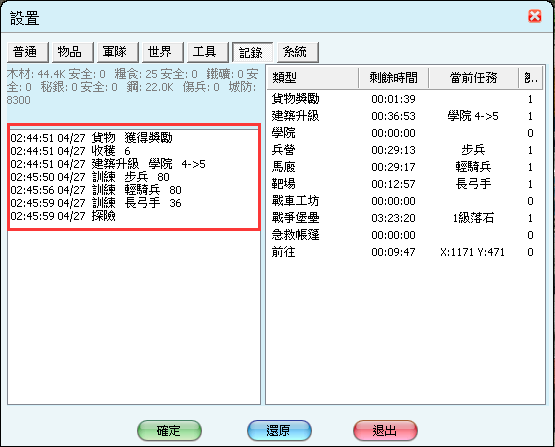The height and width of the screenshot is (447, 555).
Task: Select the 建築升級 學院 4->5 row
Action: coord(405,116)
